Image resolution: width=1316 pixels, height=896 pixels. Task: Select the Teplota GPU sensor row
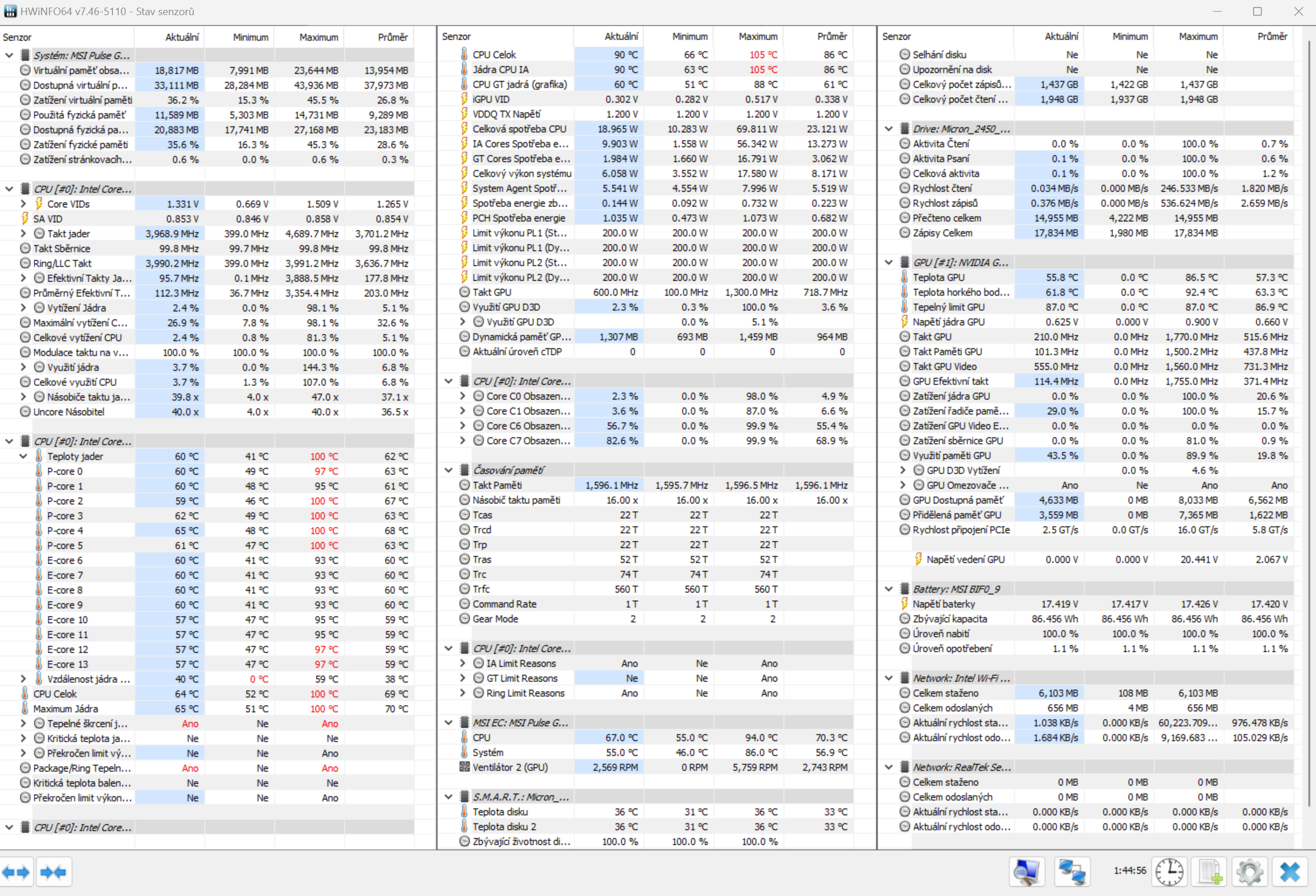tap(938, 278)
